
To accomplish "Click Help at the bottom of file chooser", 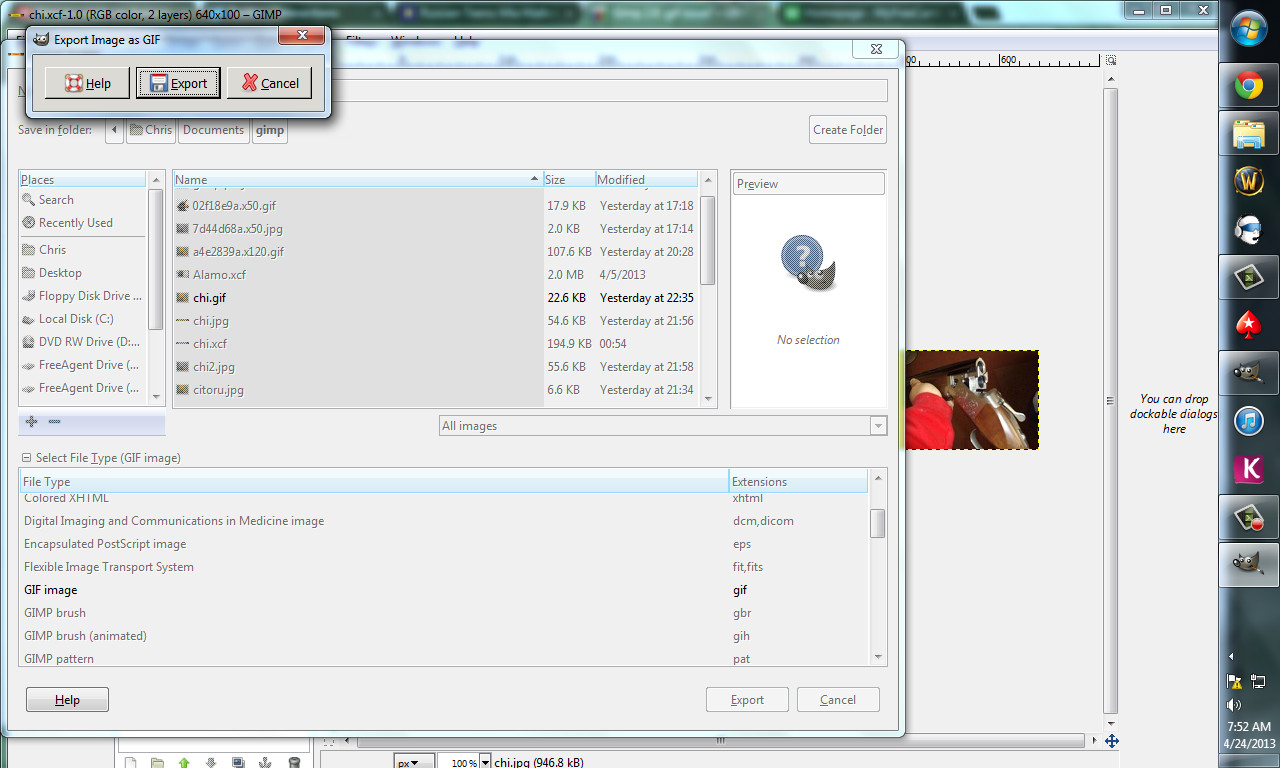I will tap(67, 700).
